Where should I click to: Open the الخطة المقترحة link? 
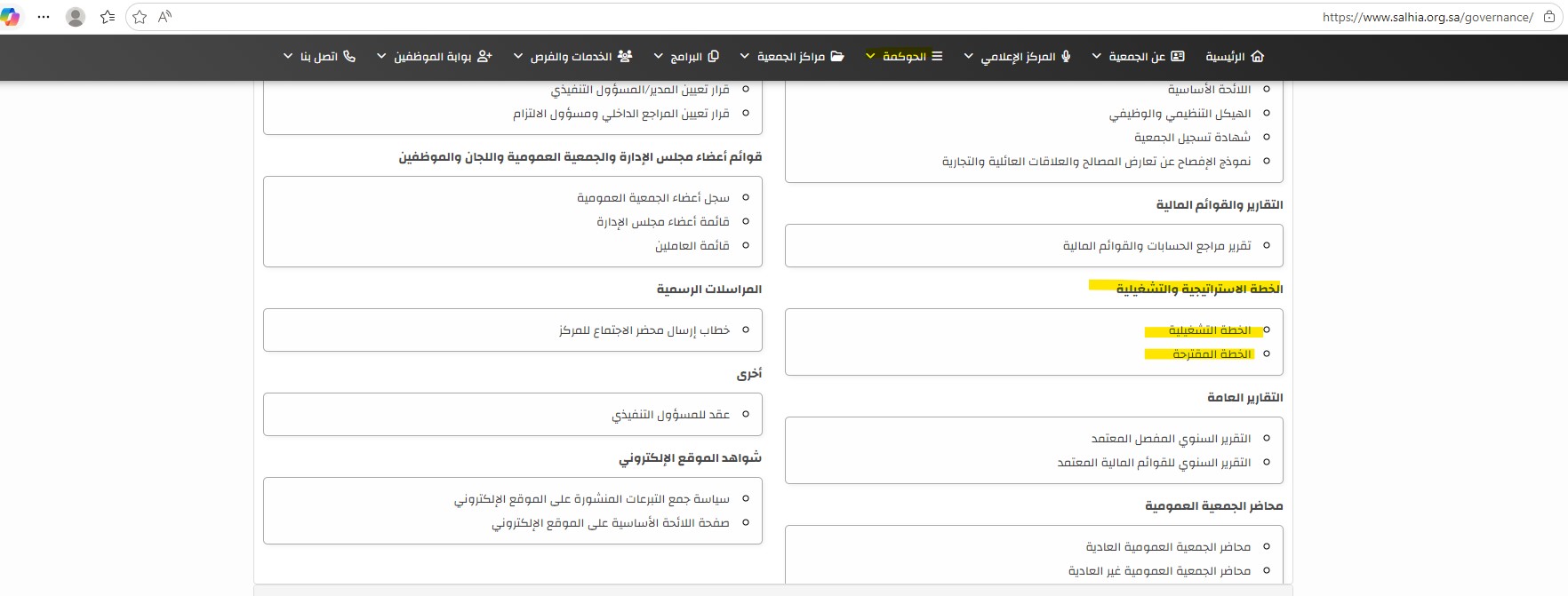[1212, 354]
